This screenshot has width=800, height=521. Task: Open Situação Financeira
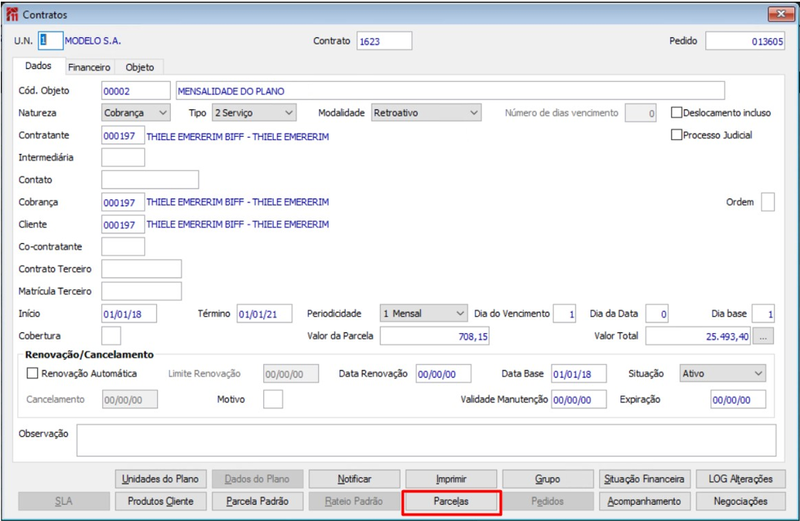point(644,479)
